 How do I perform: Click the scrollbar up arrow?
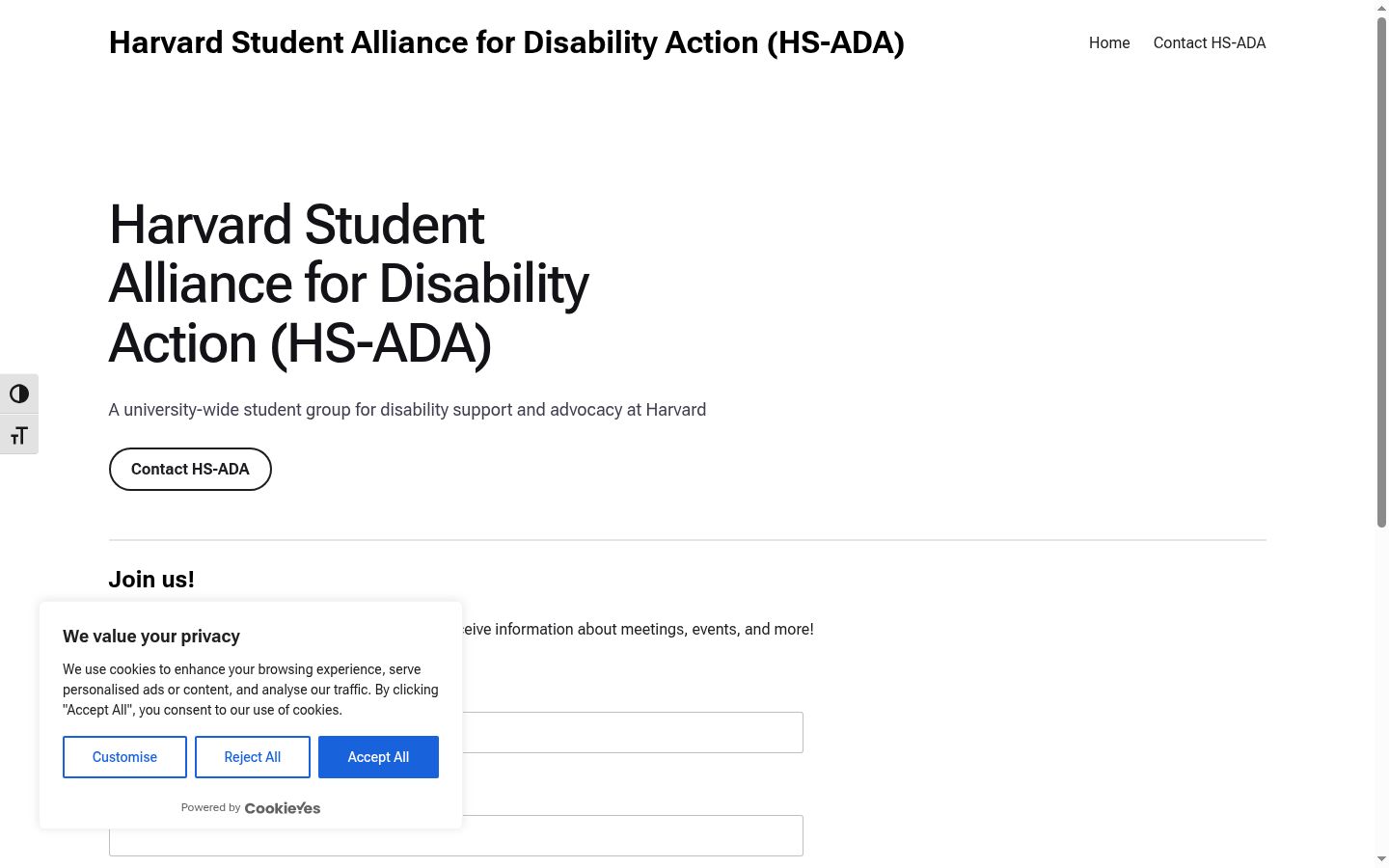tap(1381, 8)
